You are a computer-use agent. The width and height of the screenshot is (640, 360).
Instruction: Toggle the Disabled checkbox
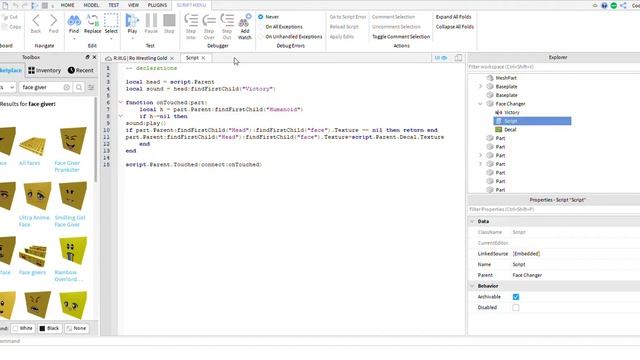516,307
